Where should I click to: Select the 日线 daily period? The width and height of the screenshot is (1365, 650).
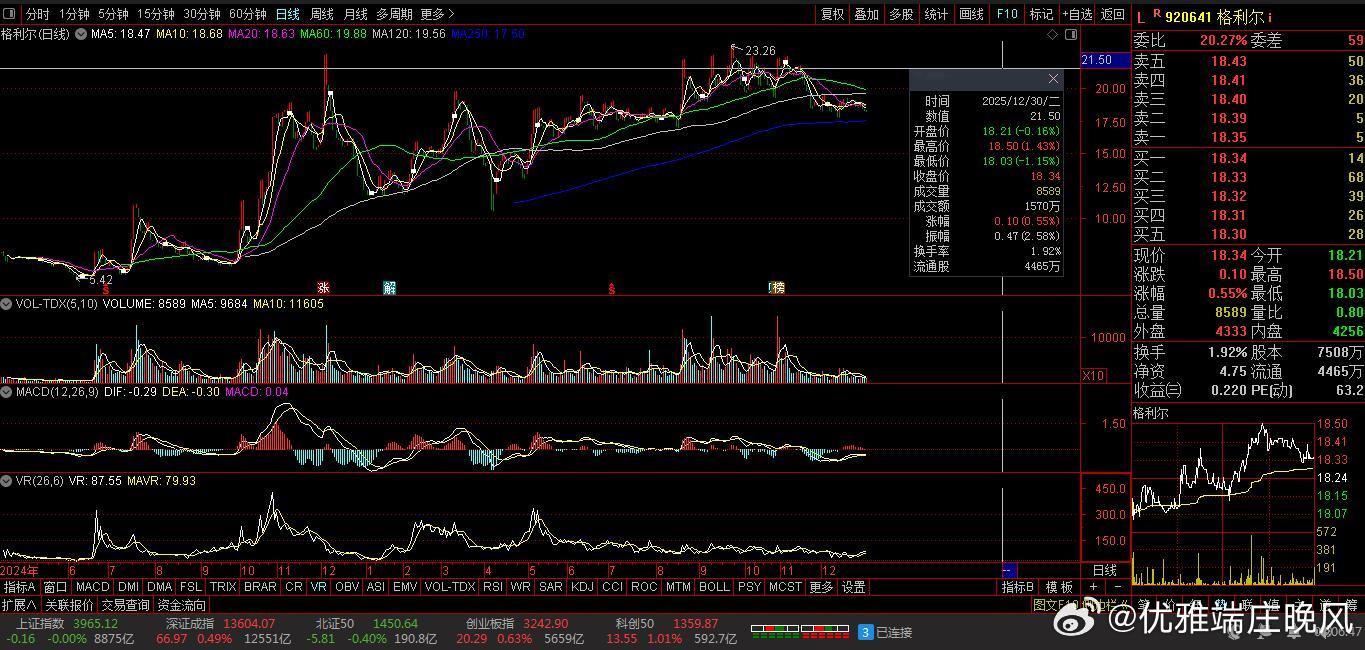[x=287, y=14]
